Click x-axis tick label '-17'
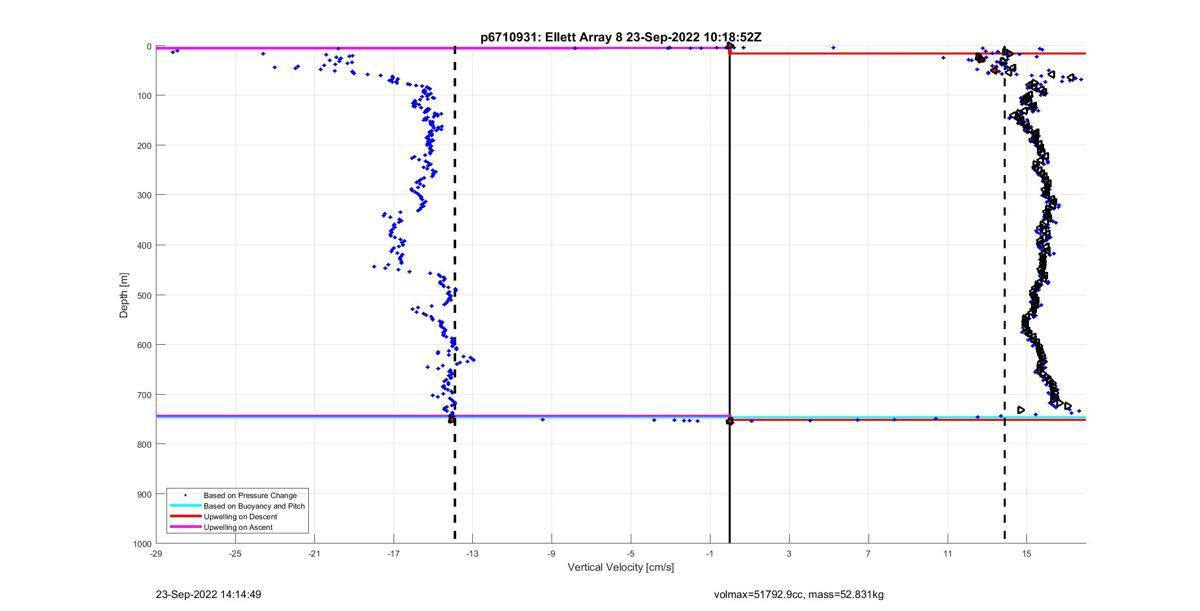The height and width of the screenshot is (611, 1200). coord(393,553)
